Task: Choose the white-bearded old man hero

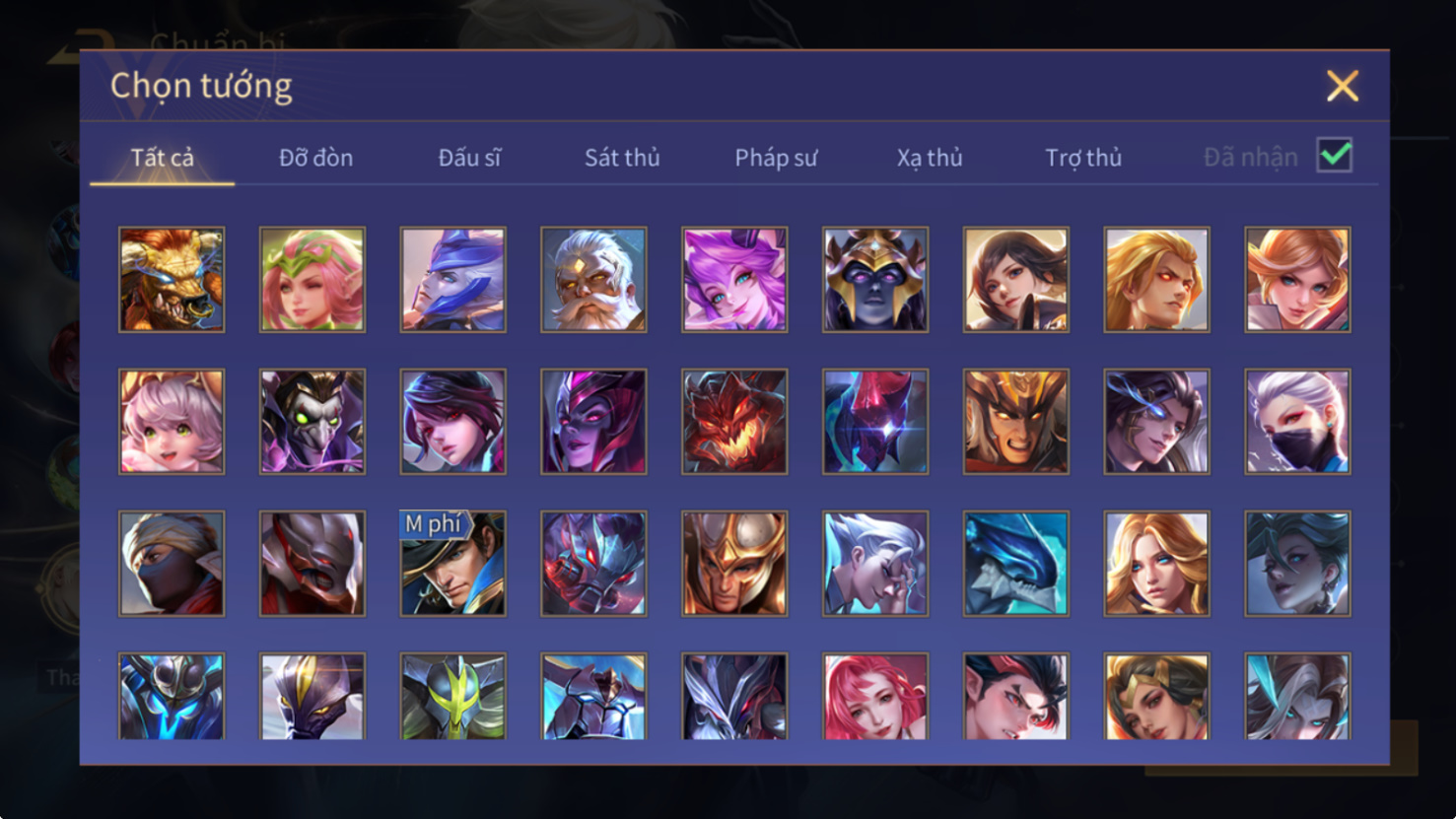Action: coord(593,280)
